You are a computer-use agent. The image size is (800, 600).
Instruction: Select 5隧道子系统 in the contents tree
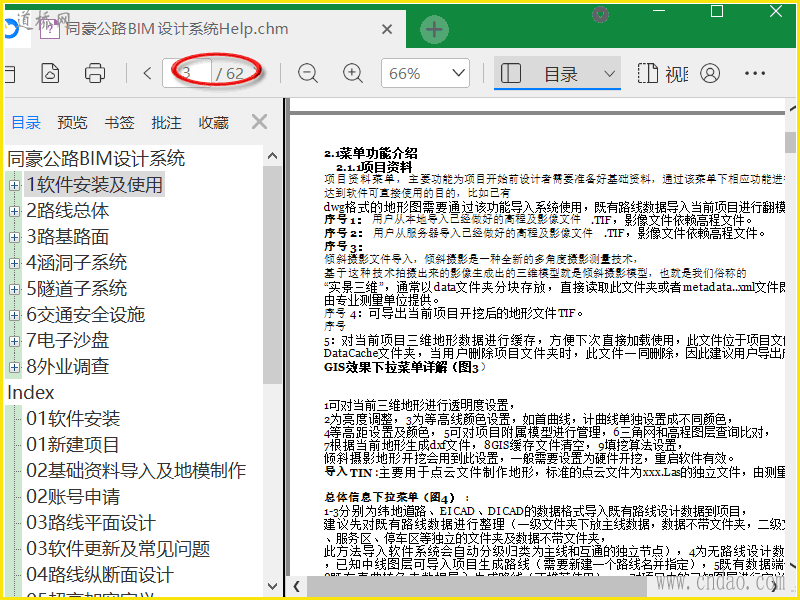(x=77, y=289)
